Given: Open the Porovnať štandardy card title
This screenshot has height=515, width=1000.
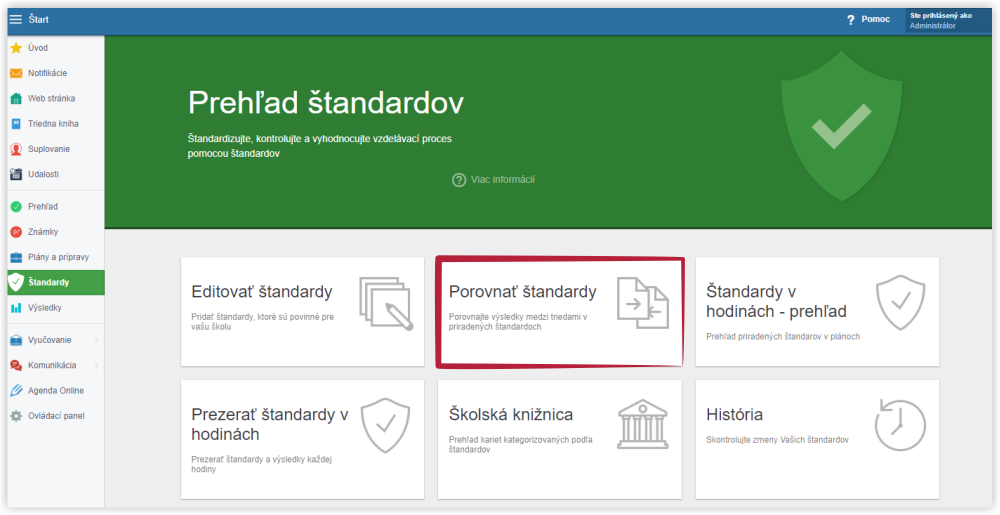Looking at the screenshot, I should coord(522,292).
